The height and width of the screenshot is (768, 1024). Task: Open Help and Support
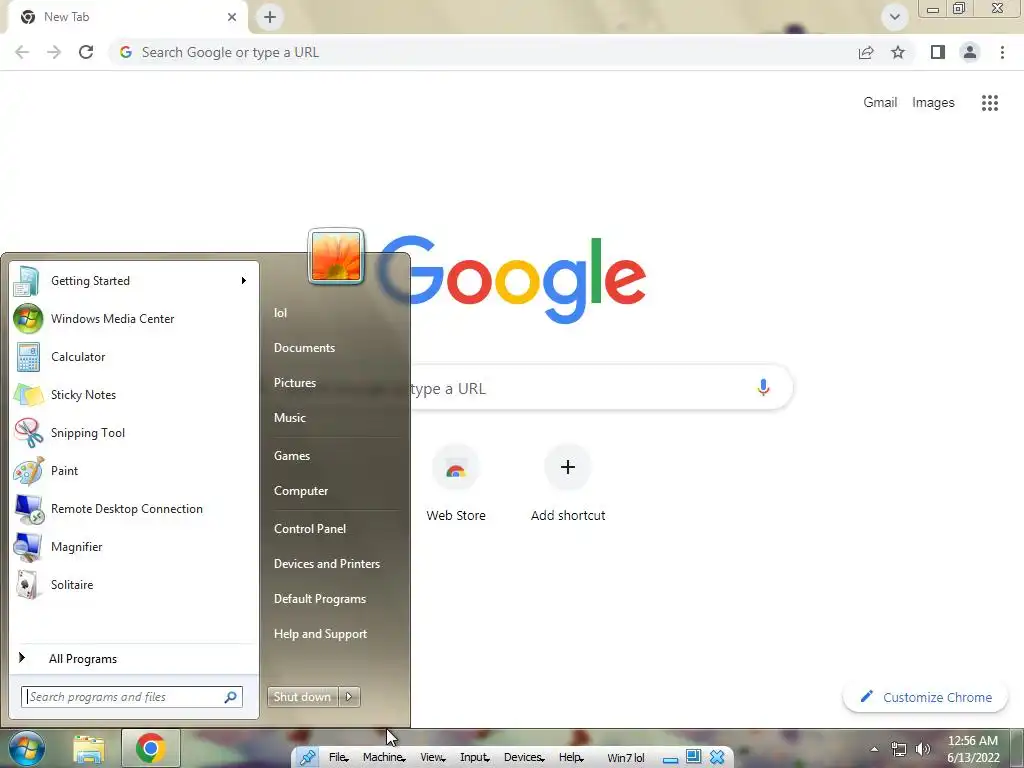(320, 634)
